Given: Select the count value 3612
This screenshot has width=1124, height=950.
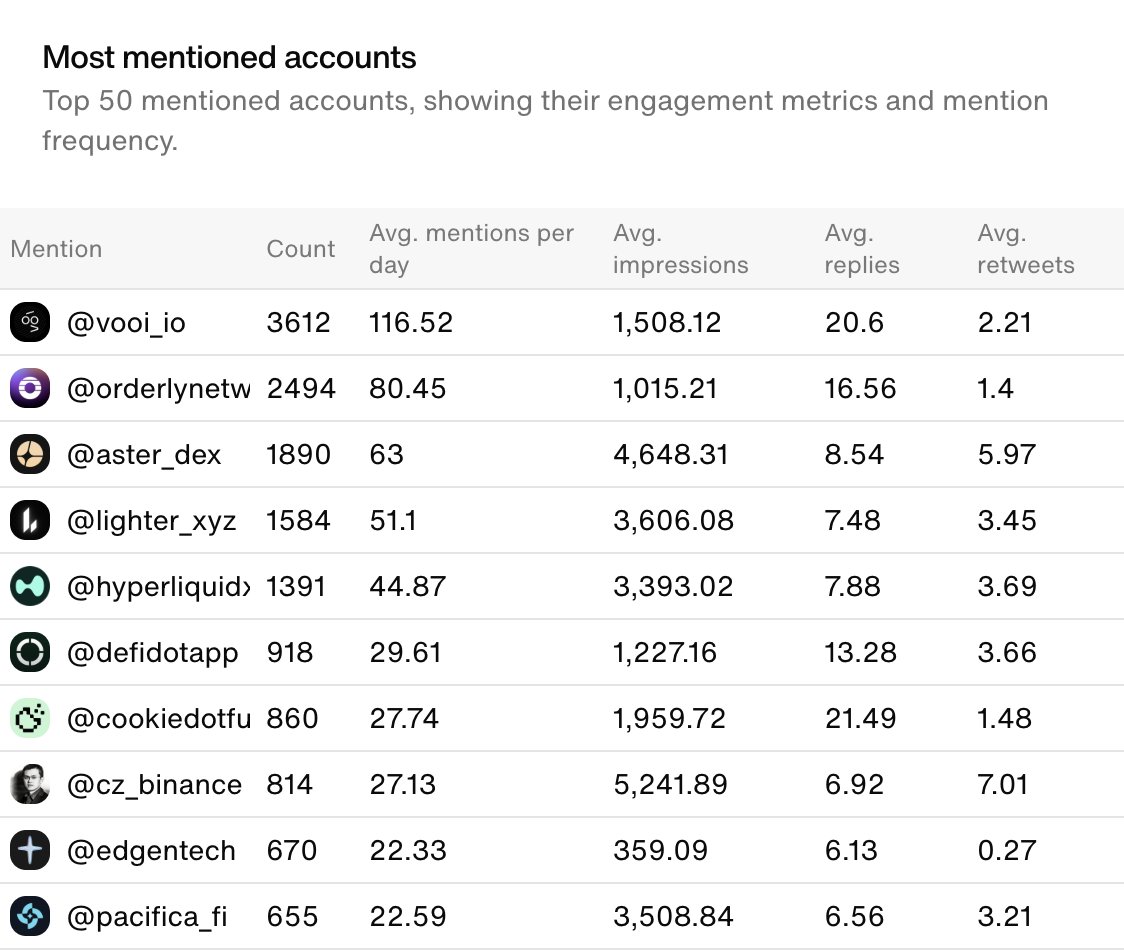Looking at the screenshot, I should (x=298, y=323).
